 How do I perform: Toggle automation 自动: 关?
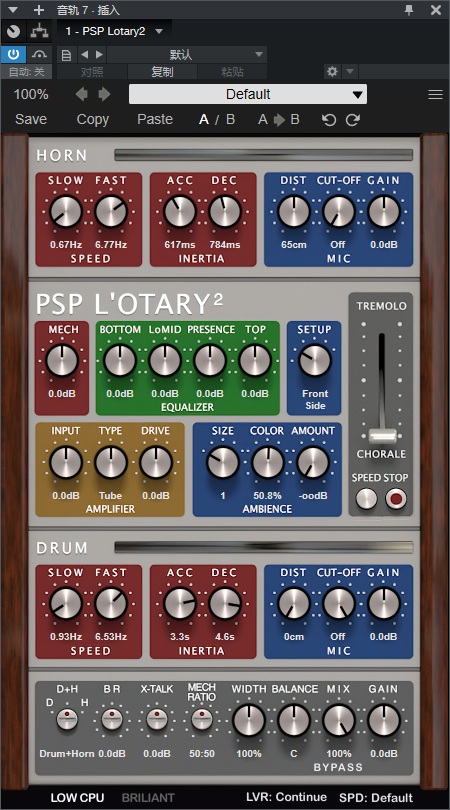26,72
